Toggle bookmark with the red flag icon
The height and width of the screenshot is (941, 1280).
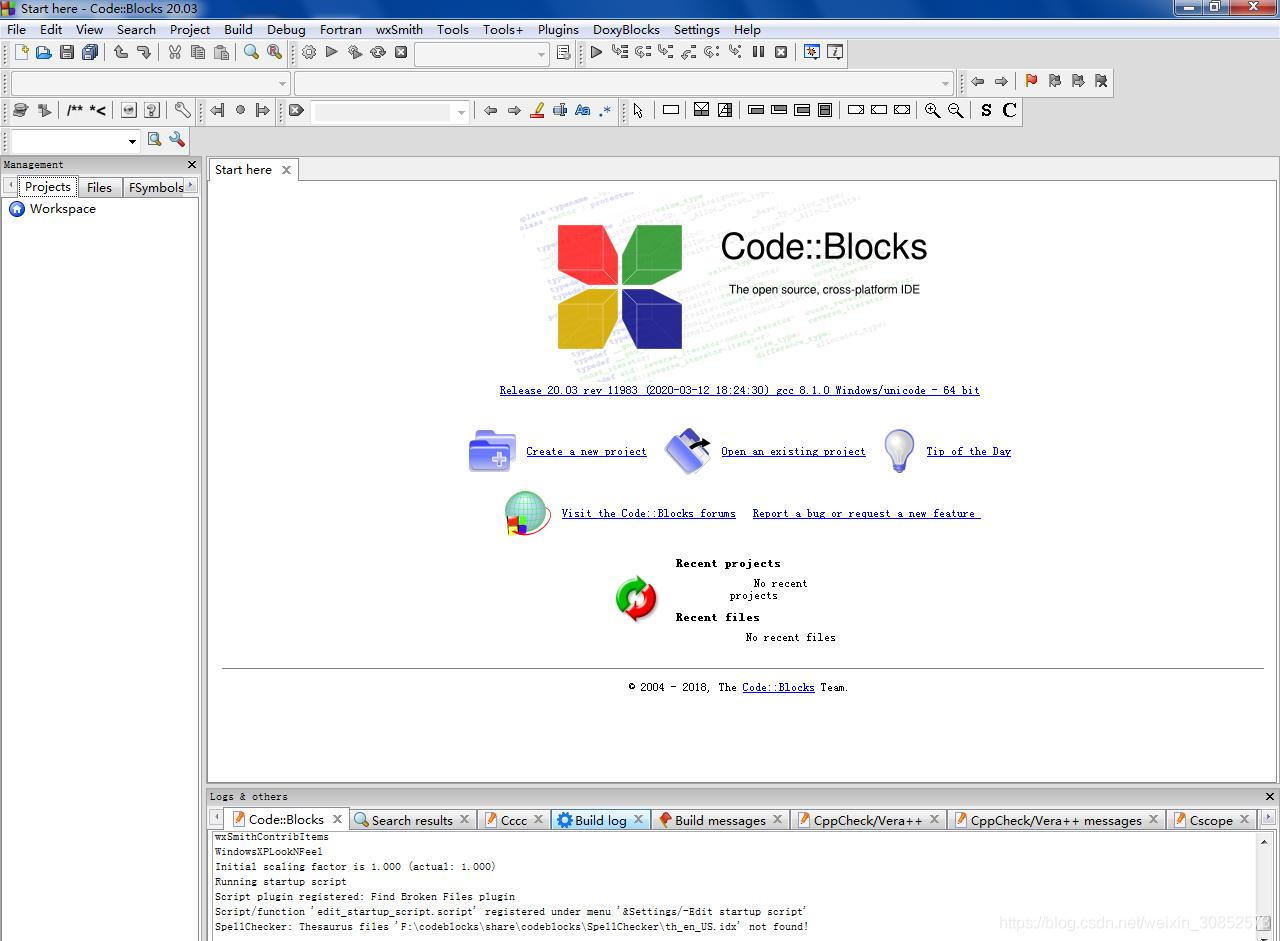pos(1031,81)
